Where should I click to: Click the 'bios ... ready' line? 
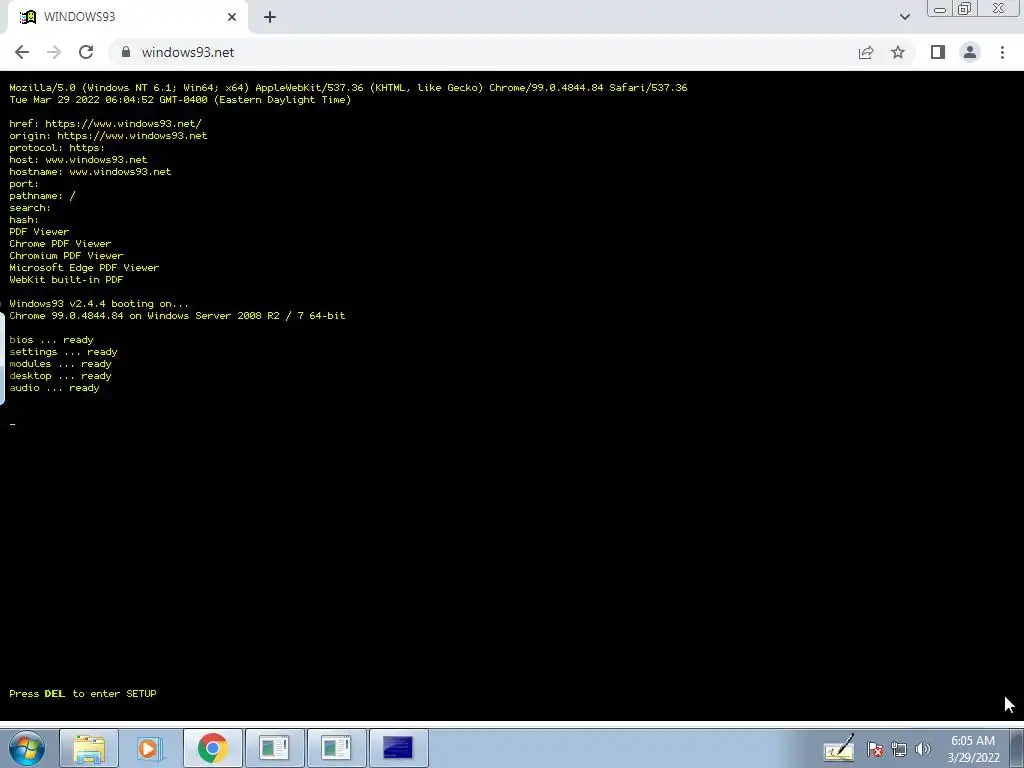(51, 340)
